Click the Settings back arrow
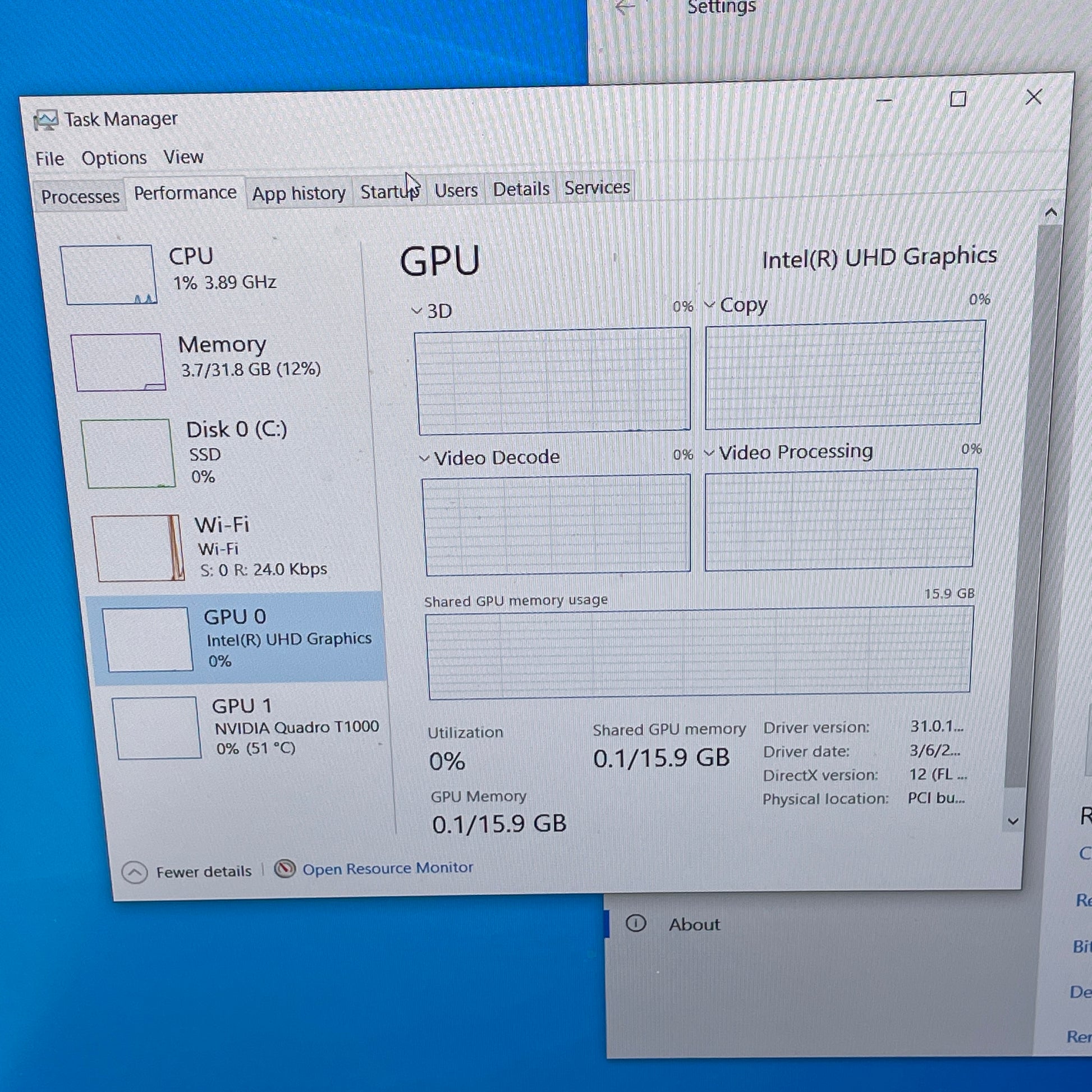 coord(624,8)
